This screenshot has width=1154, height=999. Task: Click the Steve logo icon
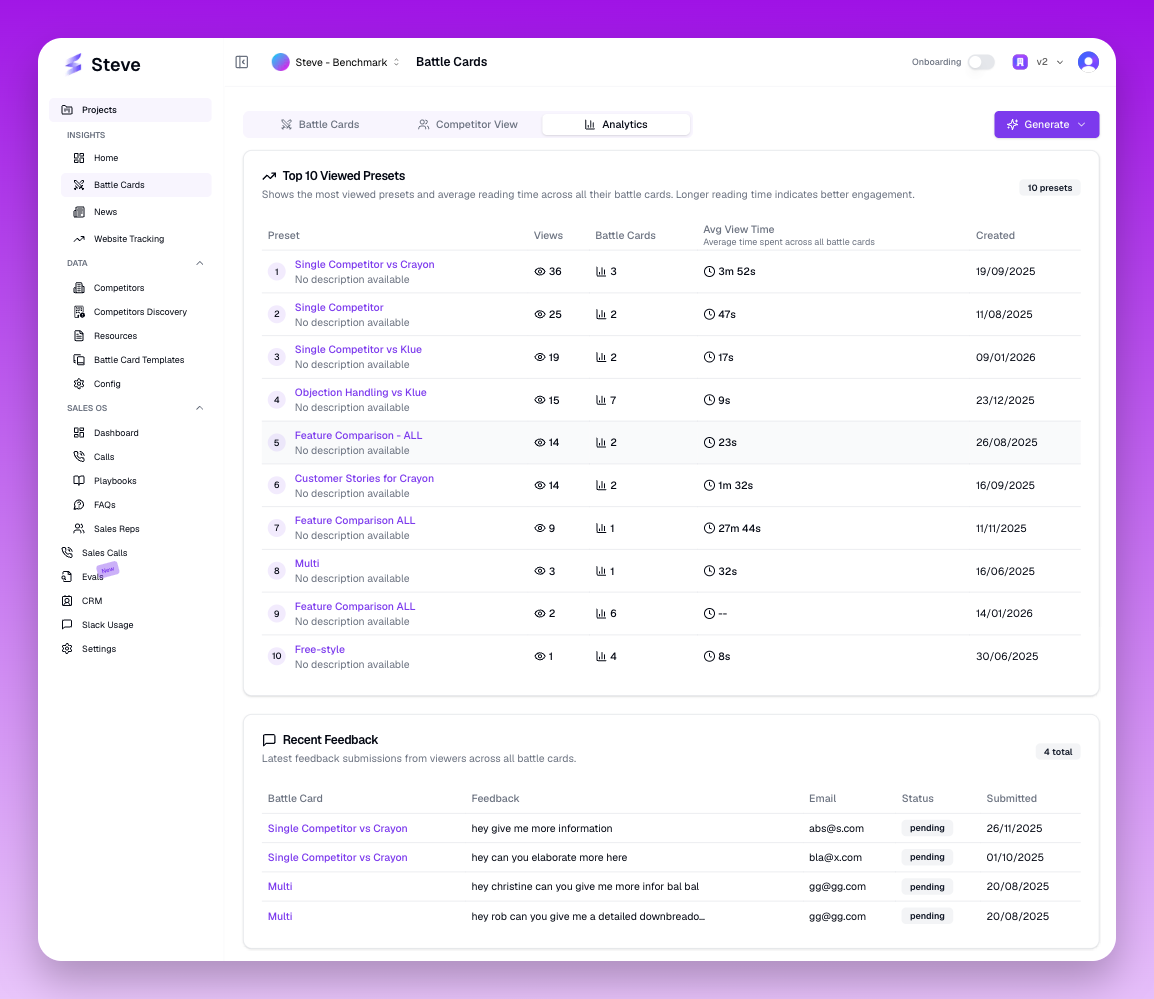(x=73, y=65)
